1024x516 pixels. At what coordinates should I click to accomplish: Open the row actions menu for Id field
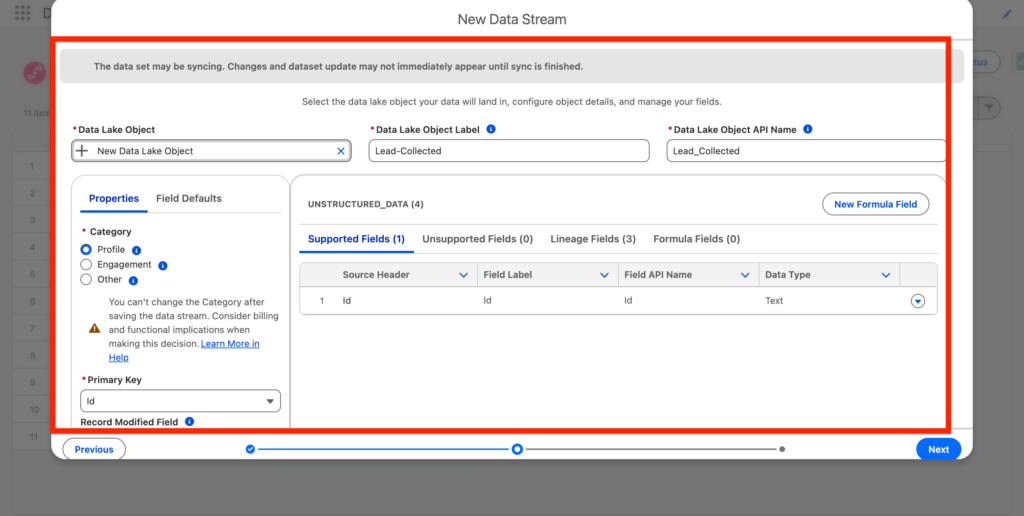pos(918,301)
